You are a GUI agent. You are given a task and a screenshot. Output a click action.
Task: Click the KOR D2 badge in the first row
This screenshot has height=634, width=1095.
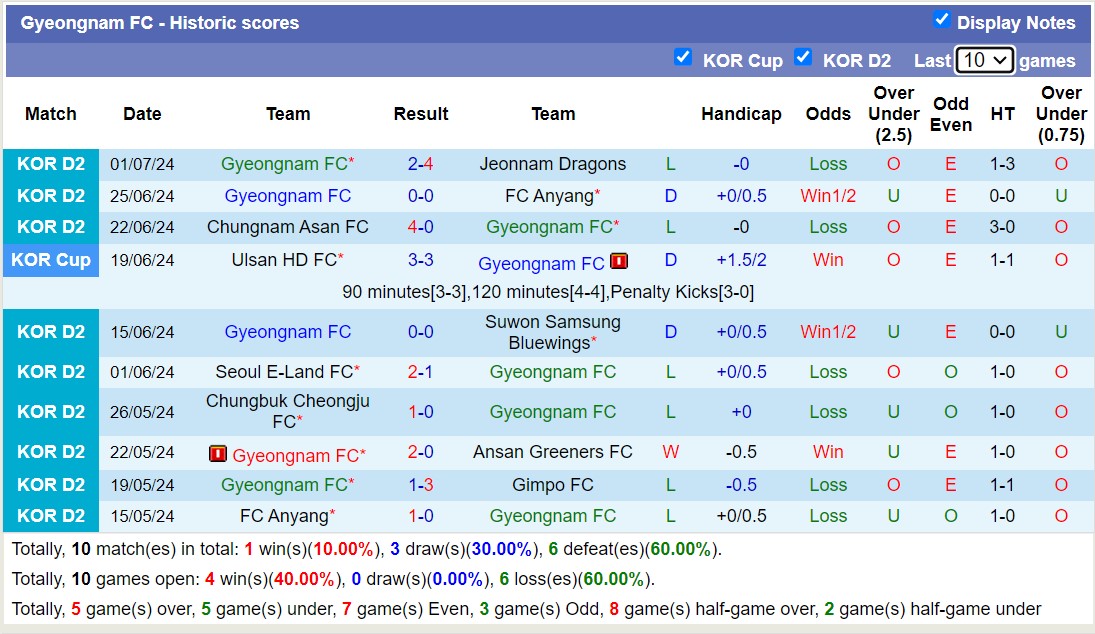pyautogui.click(x=51, y=164)
